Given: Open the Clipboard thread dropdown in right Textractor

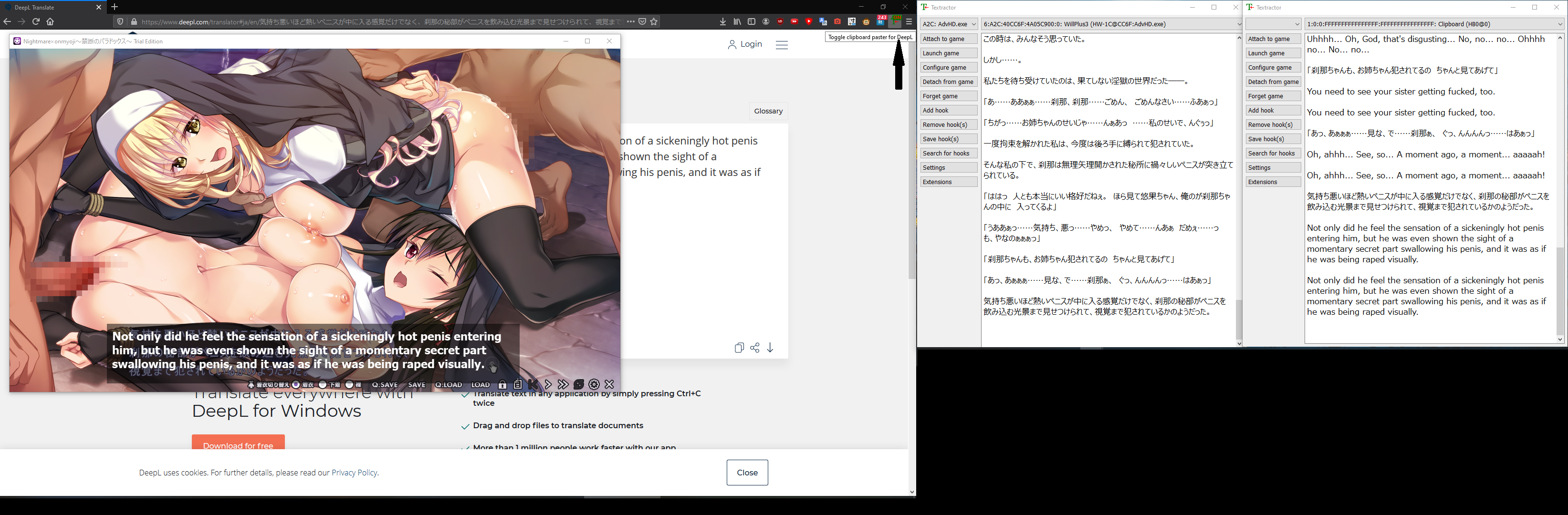Looking at the screenshot, I should [x=1434, y=24].
